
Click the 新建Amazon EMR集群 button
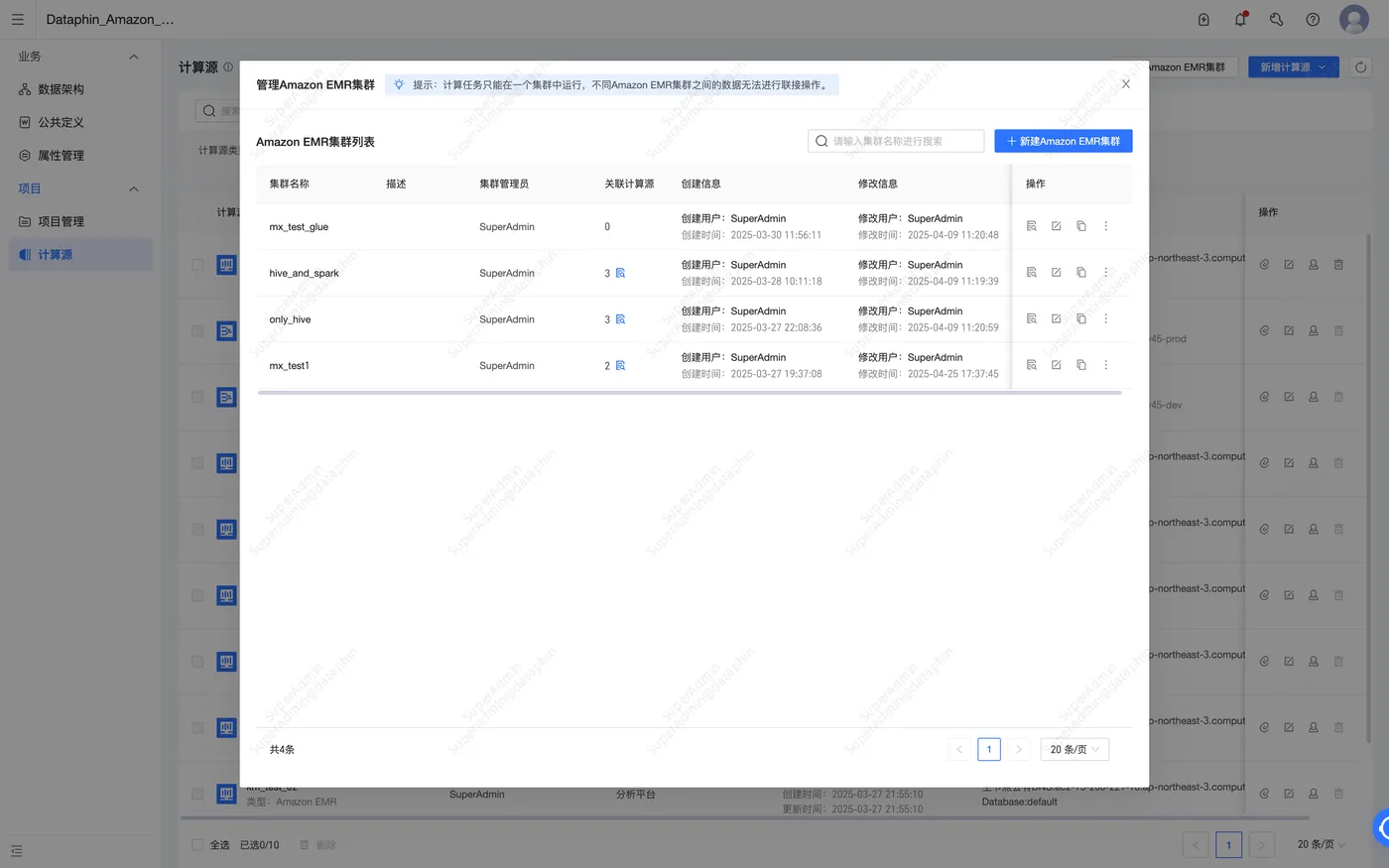pyautogui.click(x=1064, y=141)
